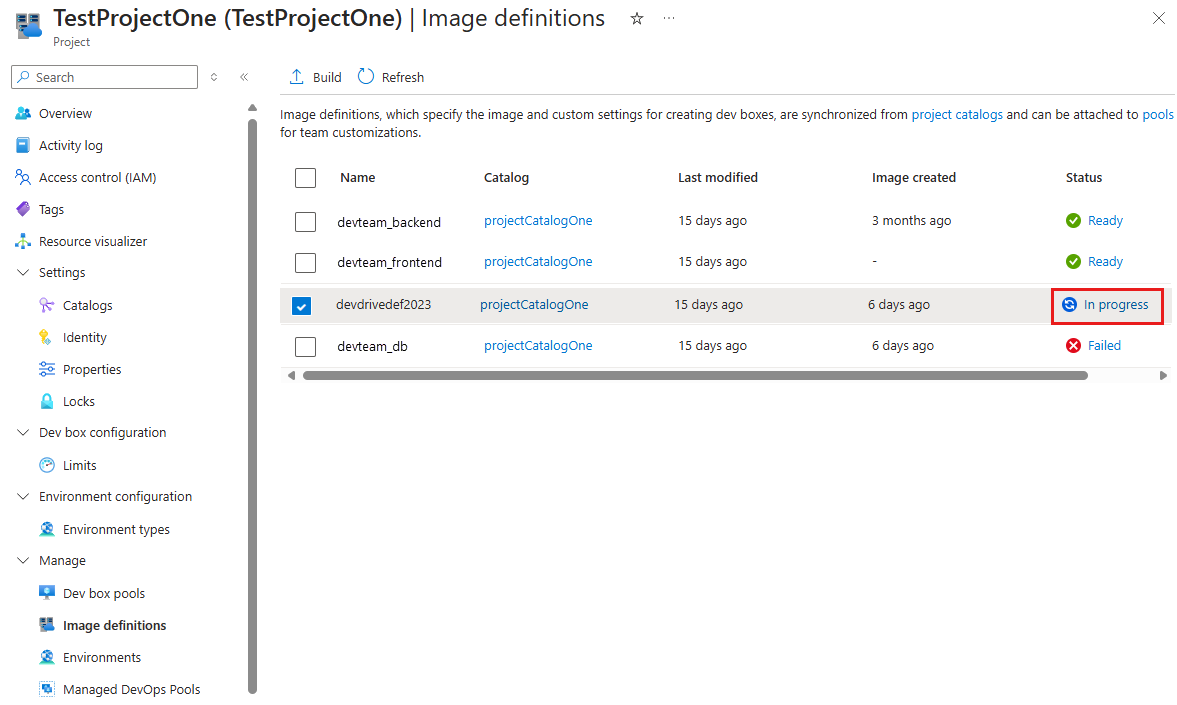
Task: Open the Tags icon in sidebar
Action: [x=23, y=209]
